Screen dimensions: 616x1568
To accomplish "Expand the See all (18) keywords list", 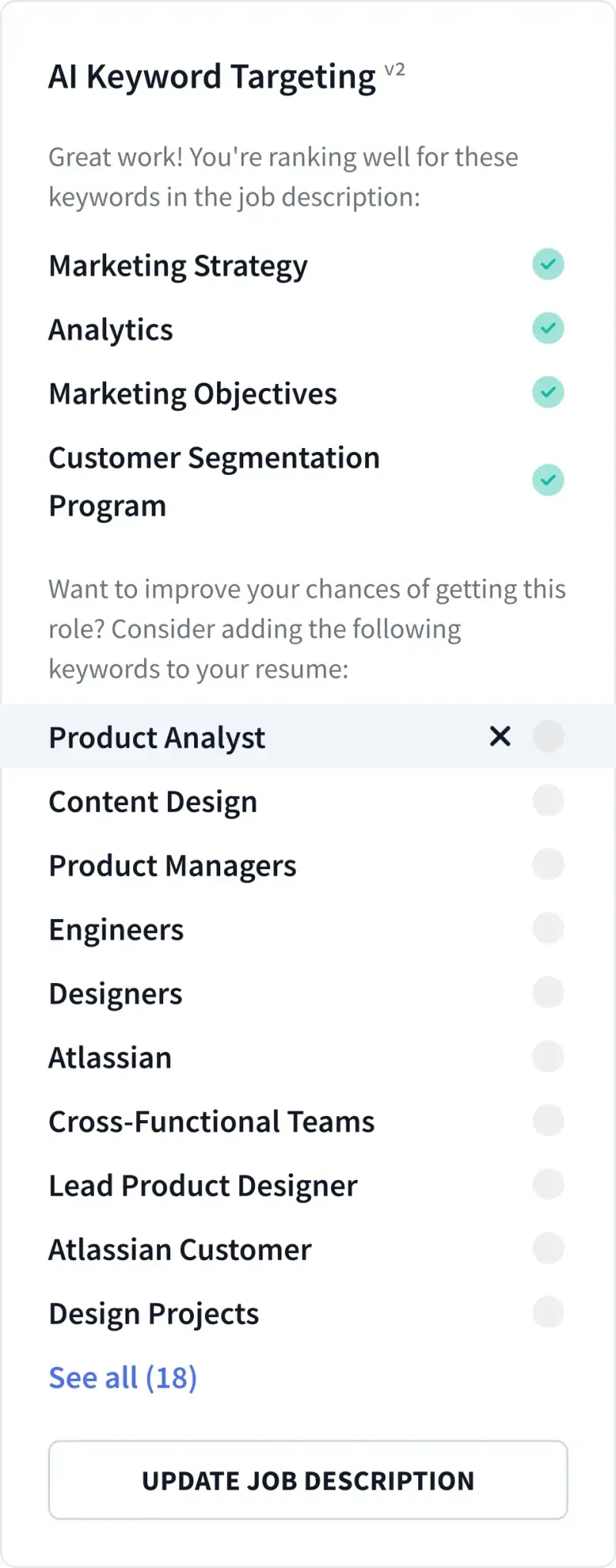I will click(123, 1378).
